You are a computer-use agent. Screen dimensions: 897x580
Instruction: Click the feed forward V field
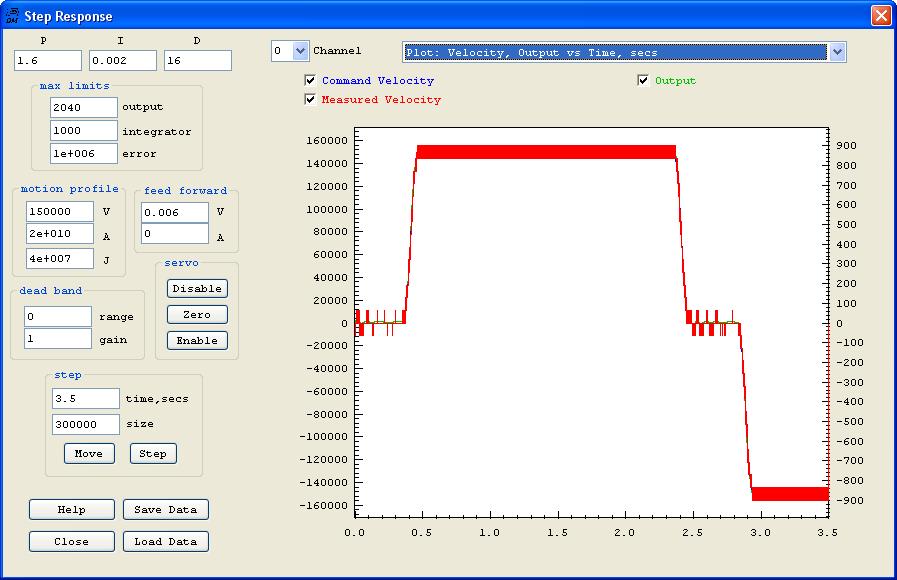[x=174, y=213]
